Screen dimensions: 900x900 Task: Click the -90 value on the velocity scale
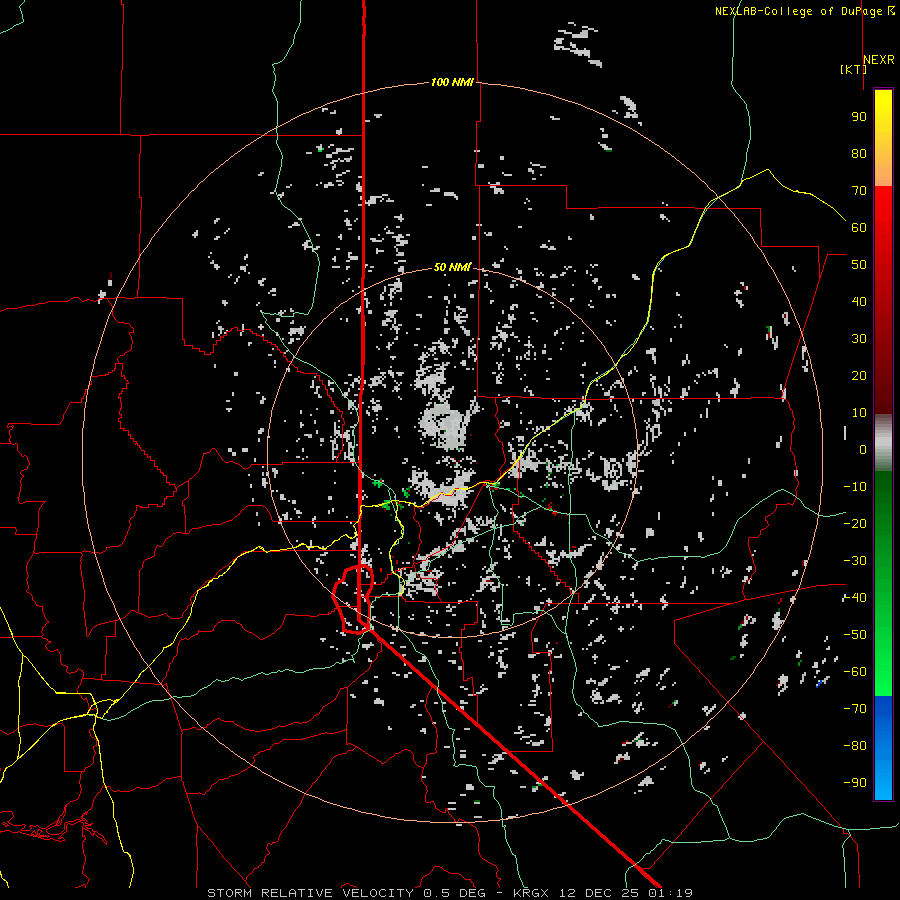pos(855,783)
